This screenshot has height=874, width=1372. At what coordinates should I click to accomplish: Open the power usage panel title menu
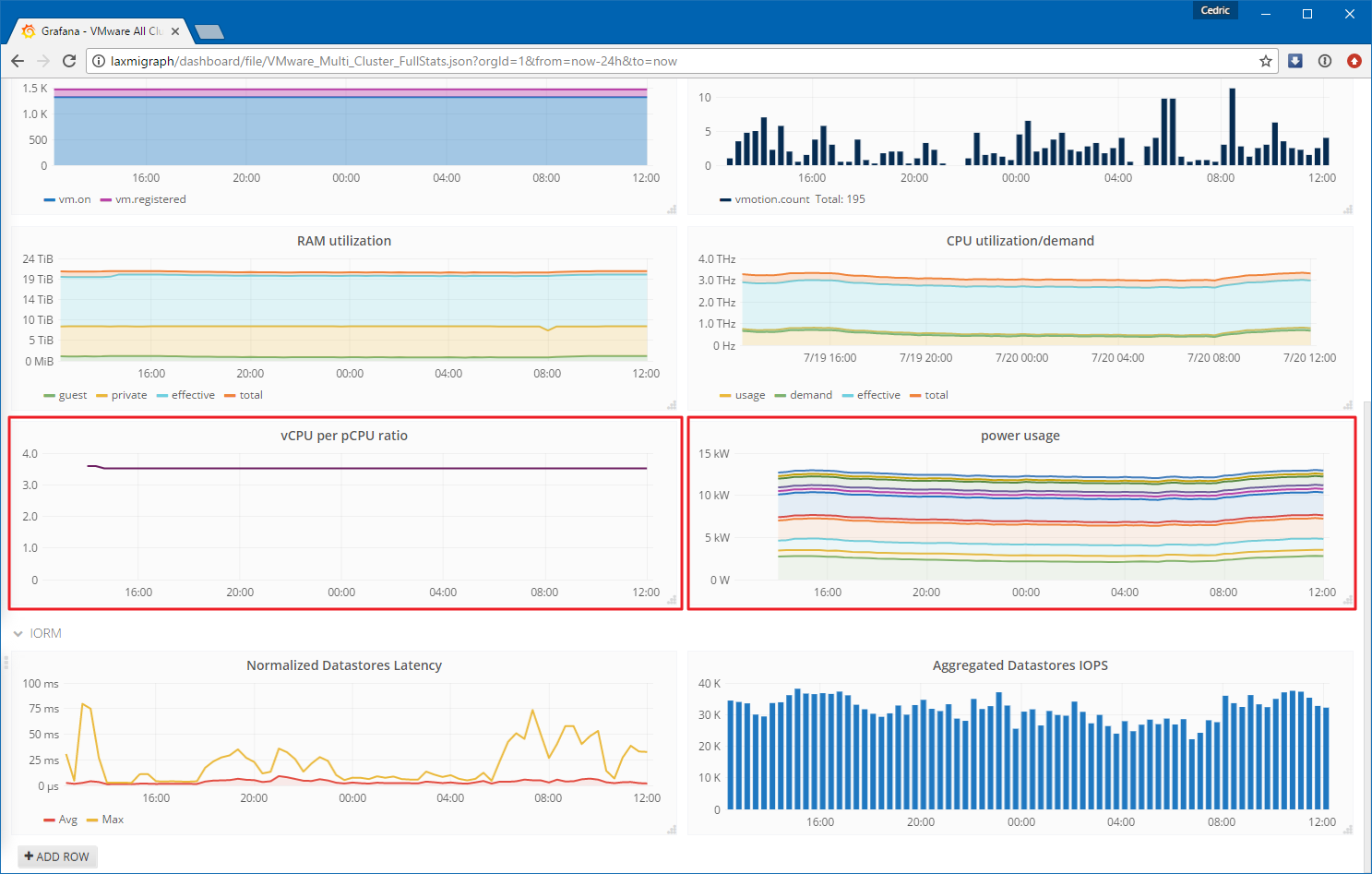point(1020,436)
